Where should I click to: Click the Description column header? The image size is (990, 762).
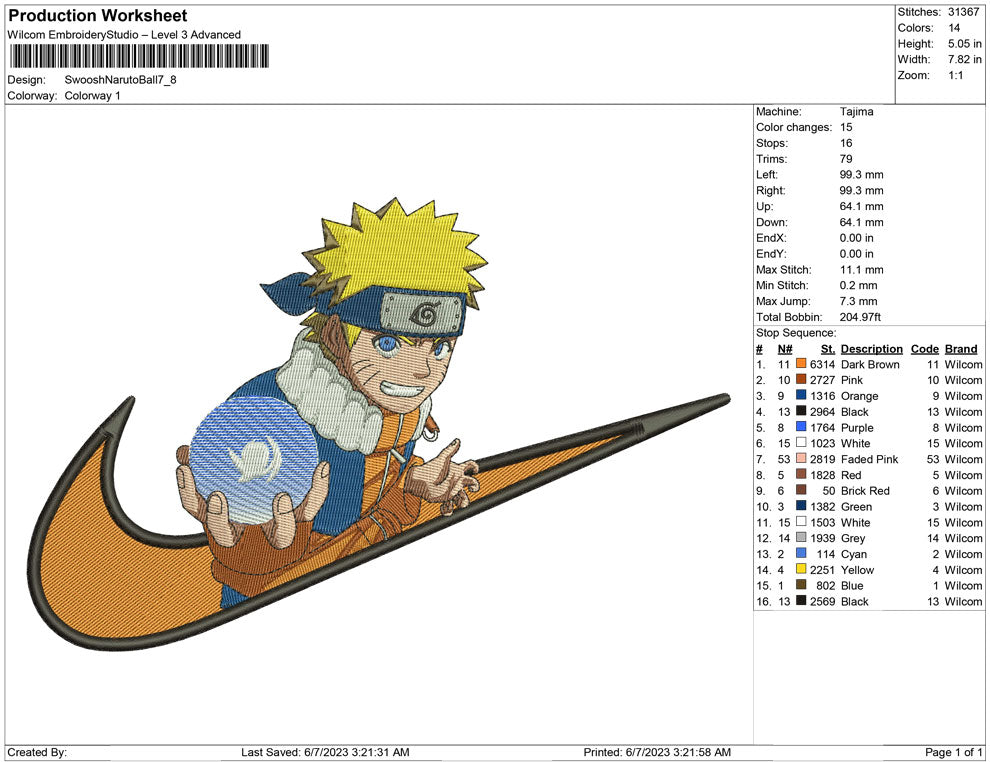[x=871, y=349]
